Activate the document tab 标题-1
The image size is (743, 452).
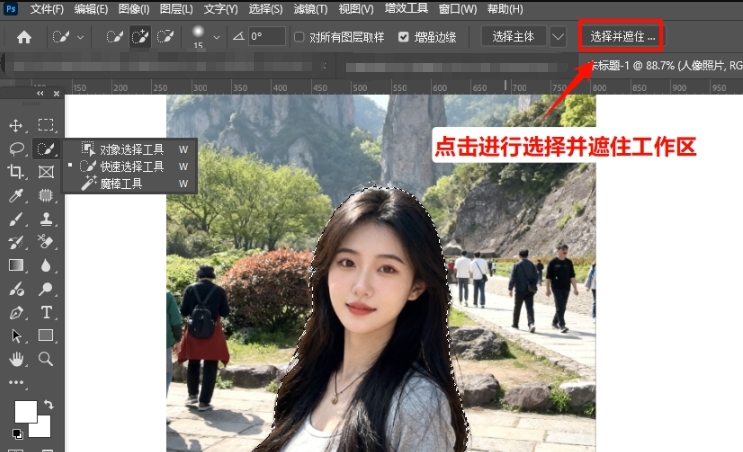coord(665,65)
